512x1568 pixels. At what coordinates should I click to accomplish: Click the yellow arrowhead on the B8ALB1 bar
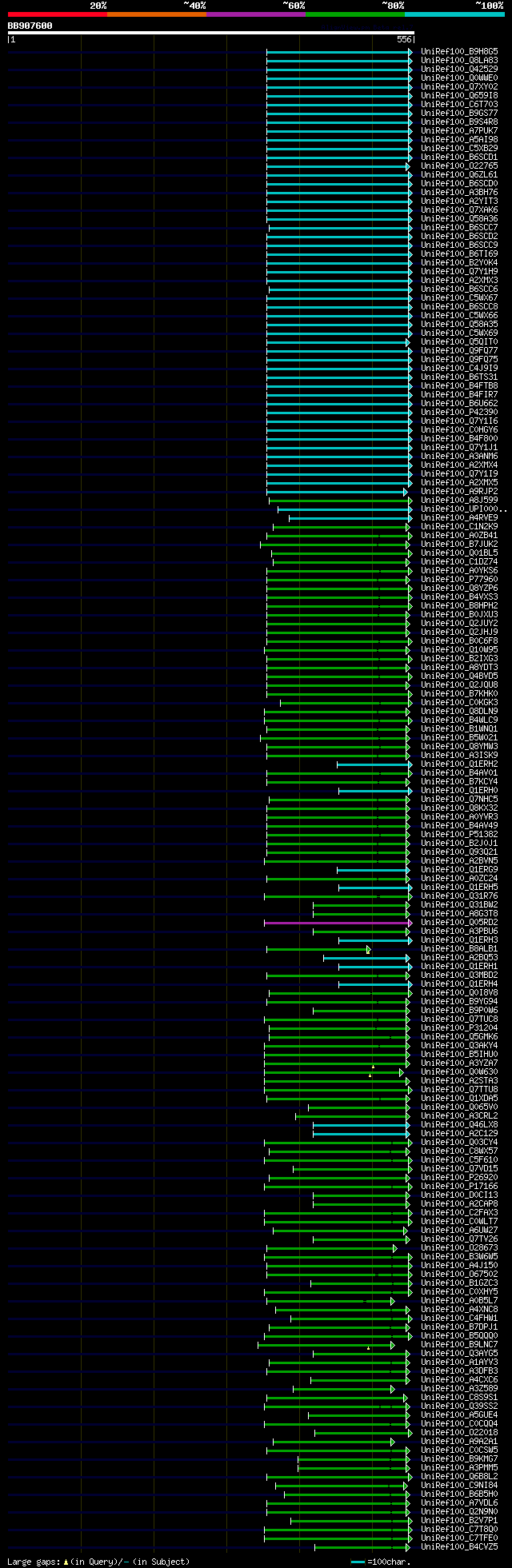click(368, 949)
